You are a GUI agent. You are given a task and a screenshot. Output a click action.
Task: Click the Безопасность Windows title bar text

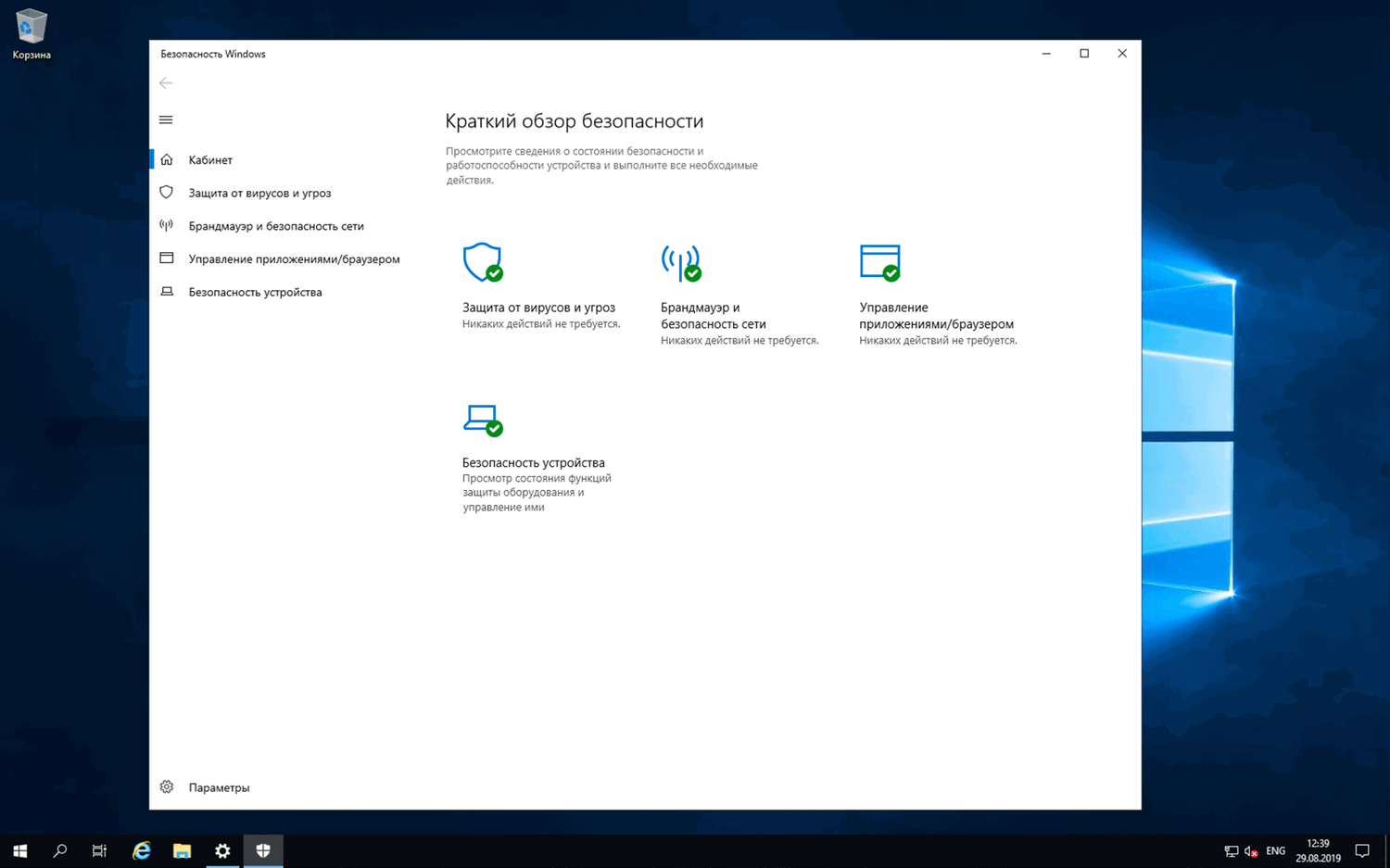(x=213, y=54)
